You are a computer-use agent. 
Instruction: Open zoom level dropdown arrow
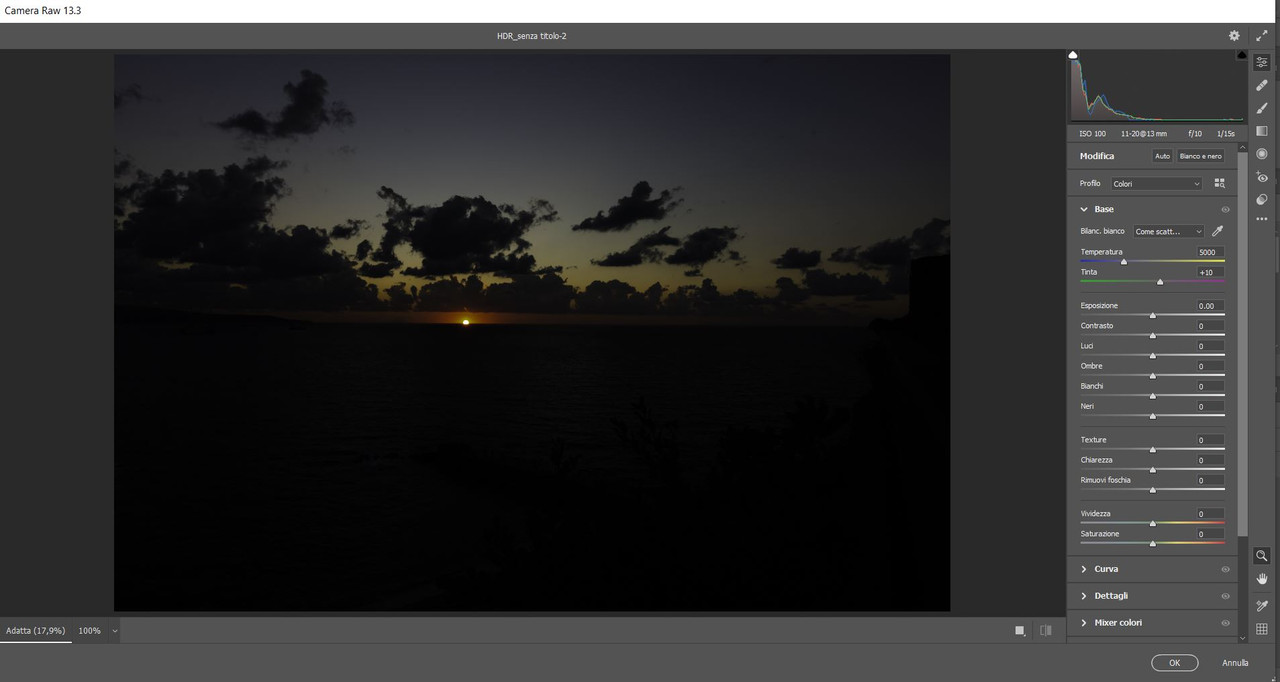(115, 631)
